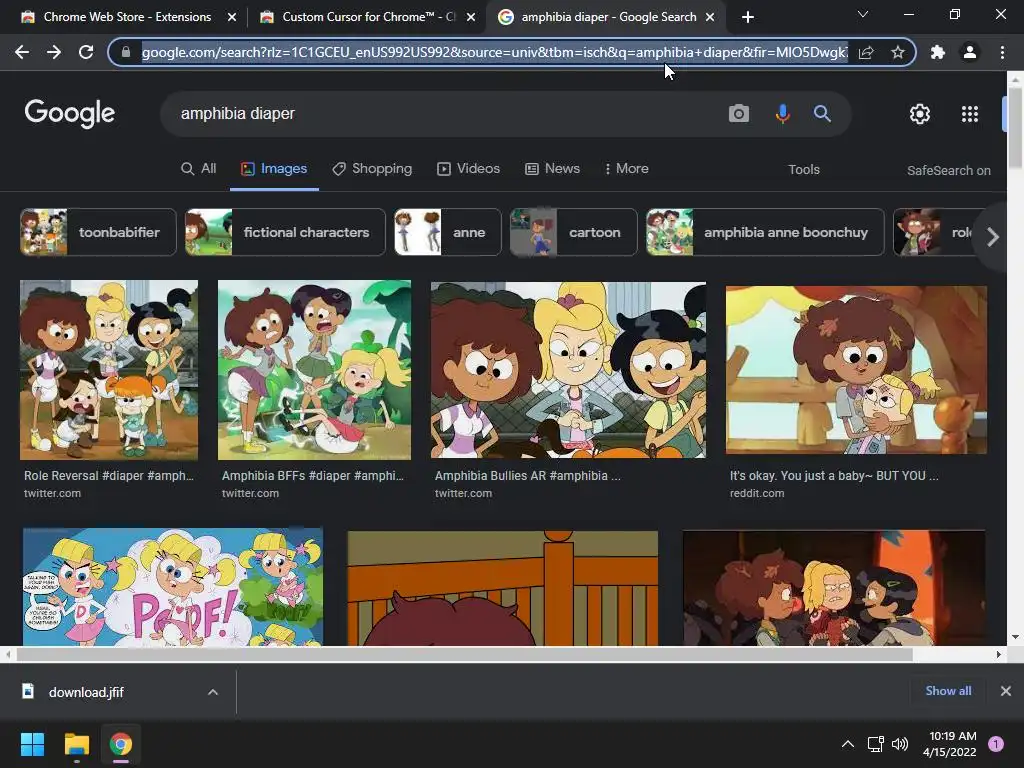The width and height of the screenshot is (1024, 768).
Task: Bookmark this page with the star
Action: pos(898,52)
